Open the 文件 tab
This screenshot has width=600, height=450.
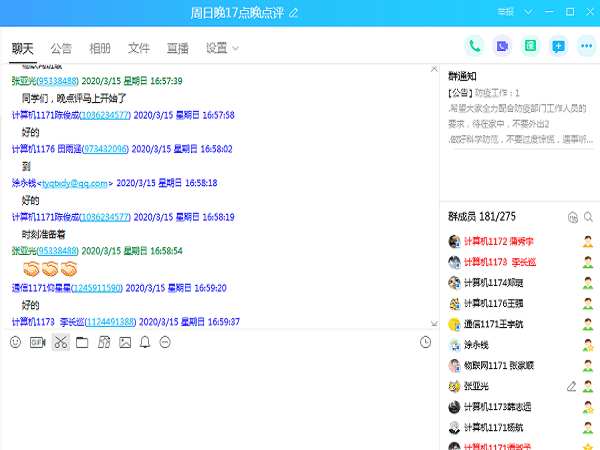coord(139,48)
